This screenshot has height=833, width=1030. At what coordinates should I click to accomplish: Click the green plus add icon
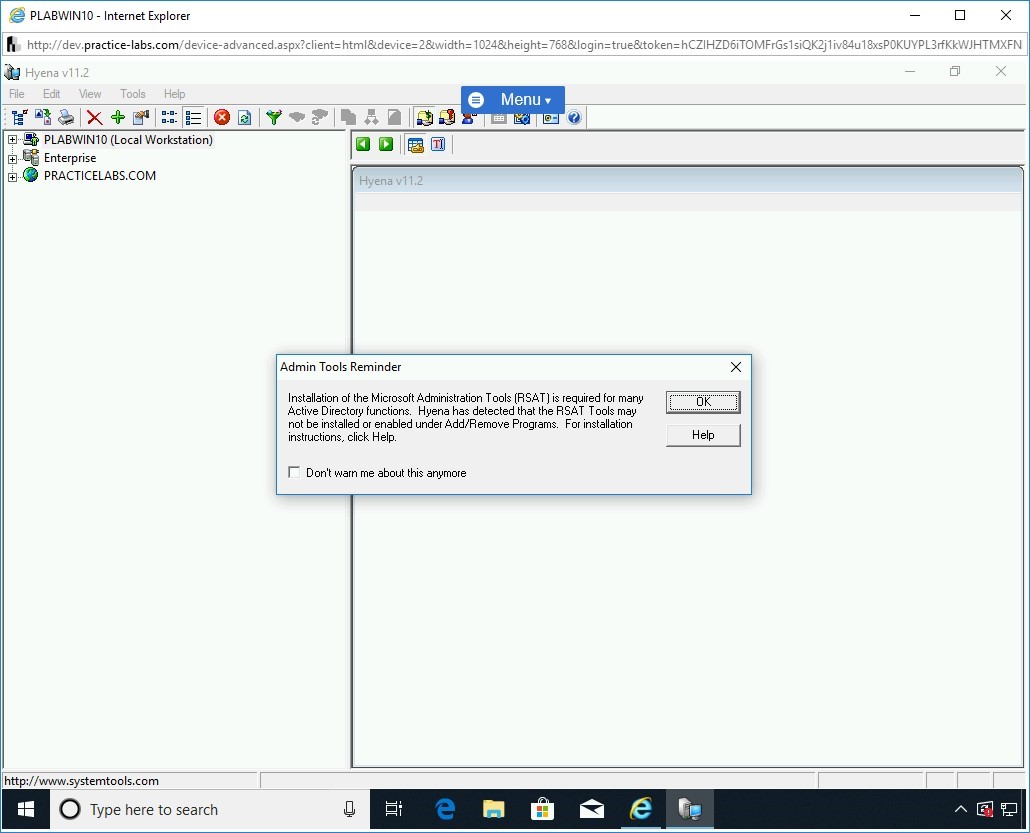(x=117, y=118)
